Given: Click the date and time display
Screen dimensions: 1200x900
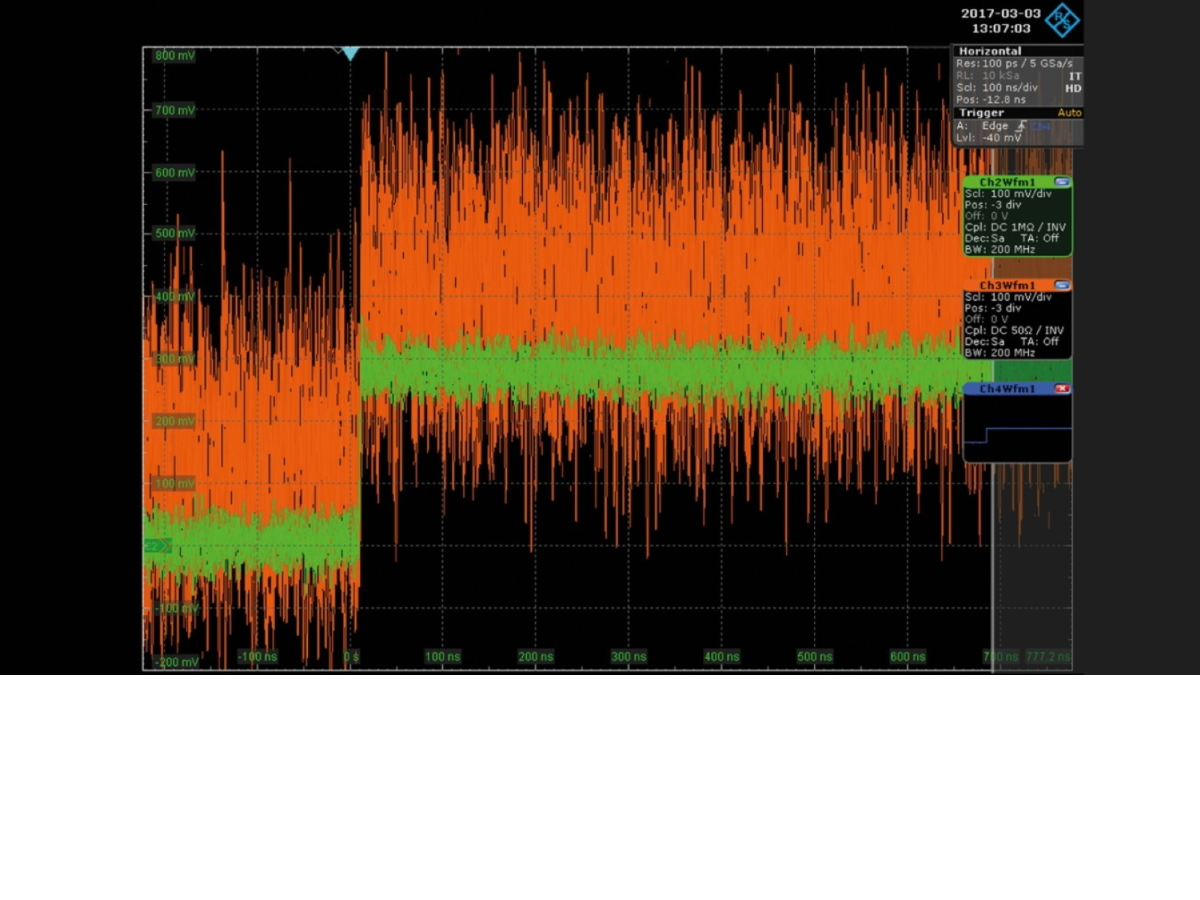Looking at the screenshot, I should [1000, 21].
